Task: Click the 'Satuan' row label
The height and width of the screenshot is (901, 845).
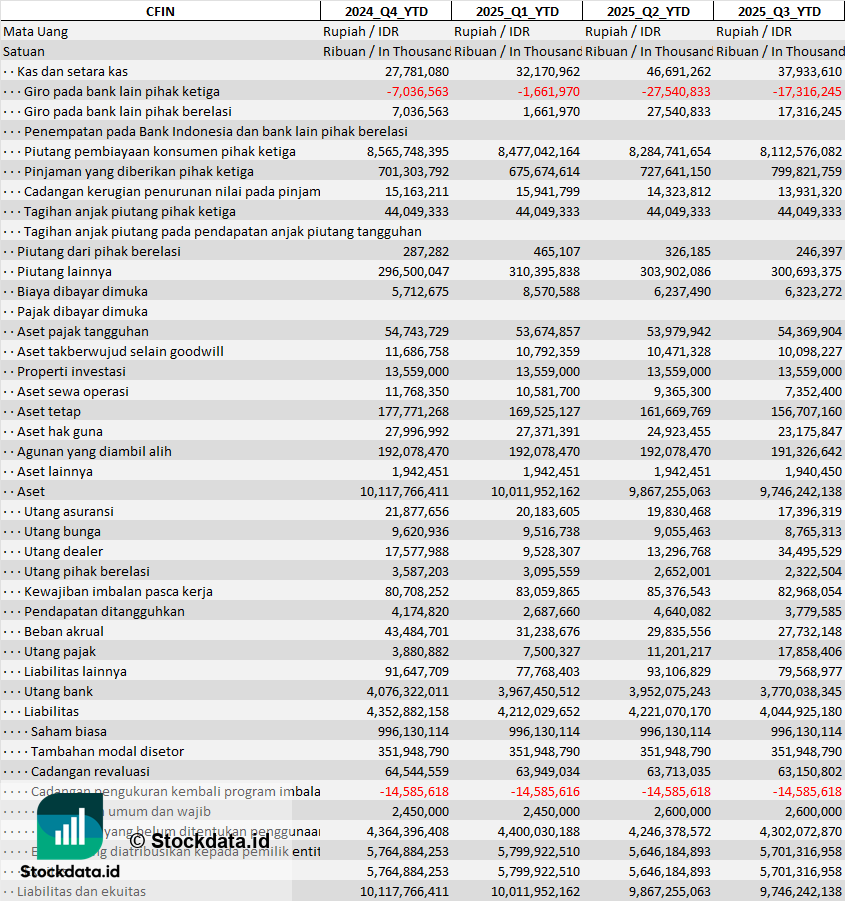Action: (x=24, y=52)
